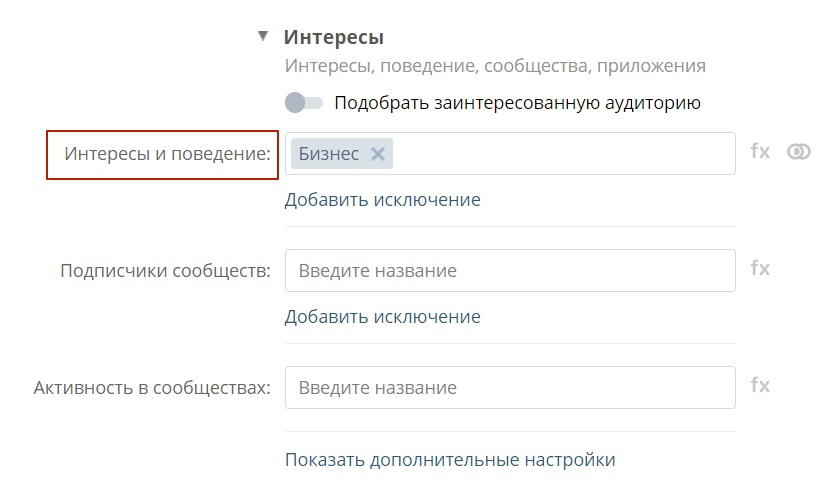The height and width of the screenshot is (495, 839).
Task: Collapse the Интересы section triangle
Action: tap(263, 36)
